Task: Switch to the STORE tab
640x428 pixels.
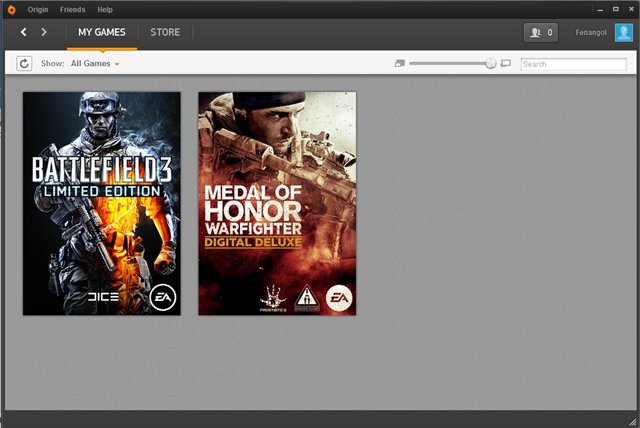Action: [x=165, y=32]
